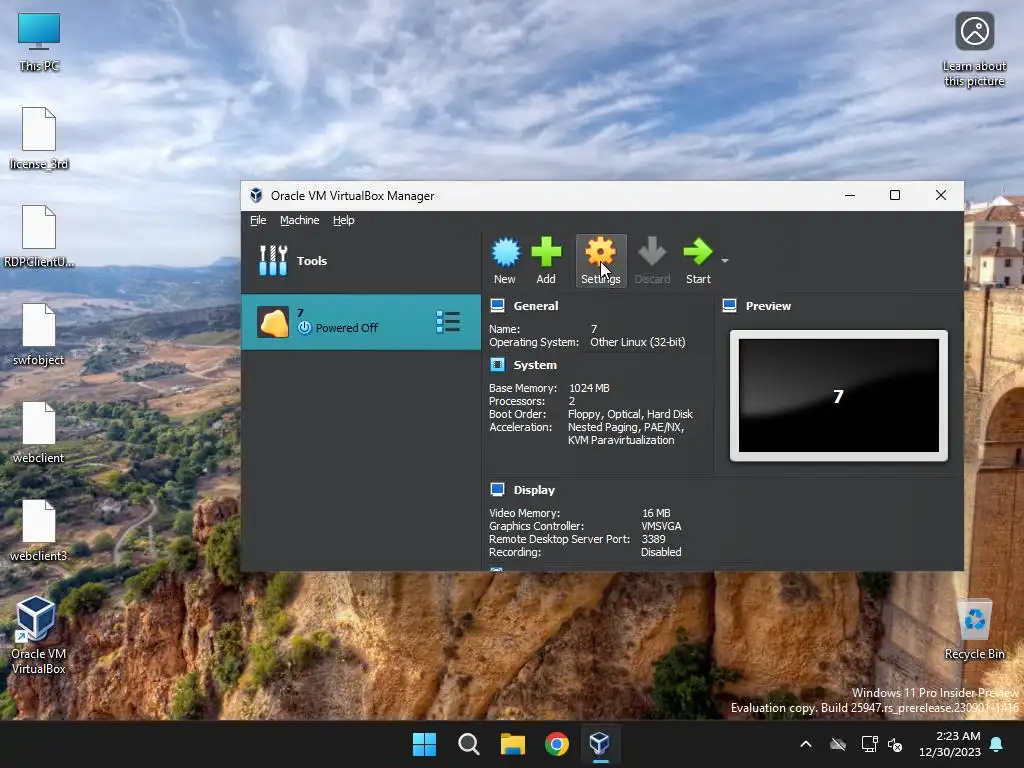1024x768 pixels.
Task: Open taskbar Search
Action: 469,744
